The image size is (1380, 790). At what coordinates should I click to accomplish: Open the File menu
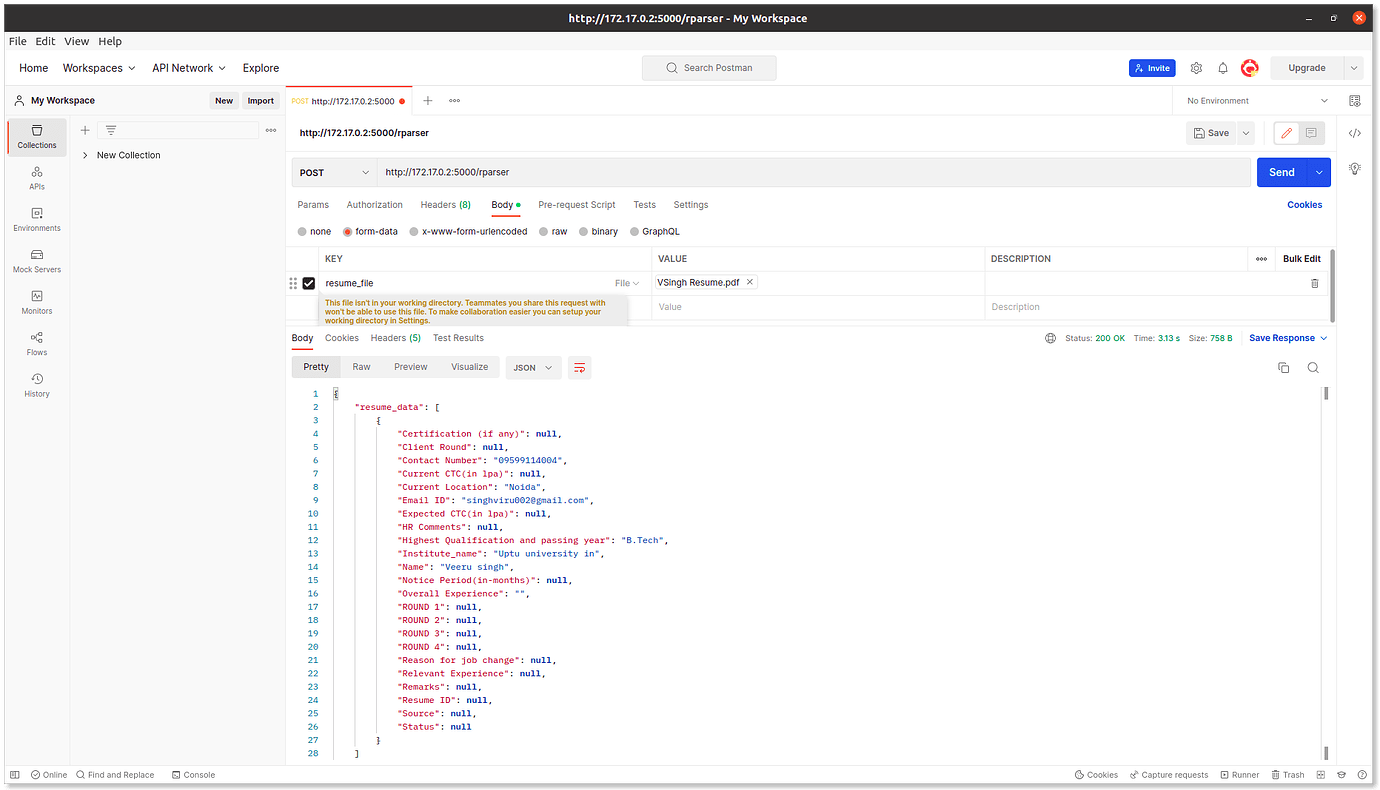[17, 41]
